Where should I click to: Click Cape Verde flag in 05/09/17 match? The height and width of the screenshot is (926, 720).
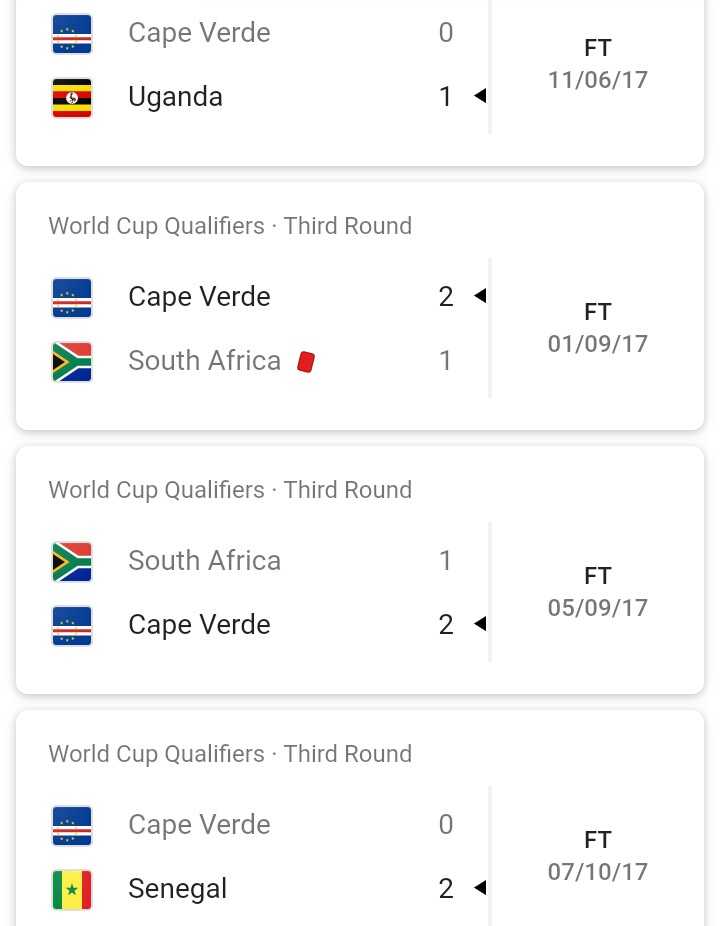point(72,626)
